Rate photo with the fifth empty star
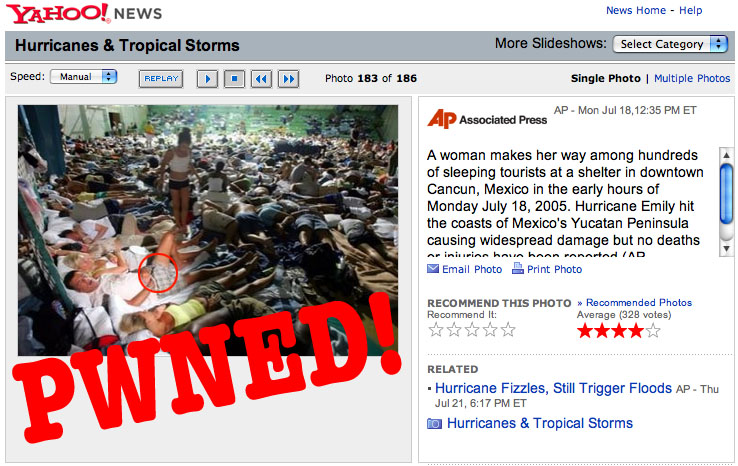The height and width of the screenshot is (466, 738). pos(508,329)
